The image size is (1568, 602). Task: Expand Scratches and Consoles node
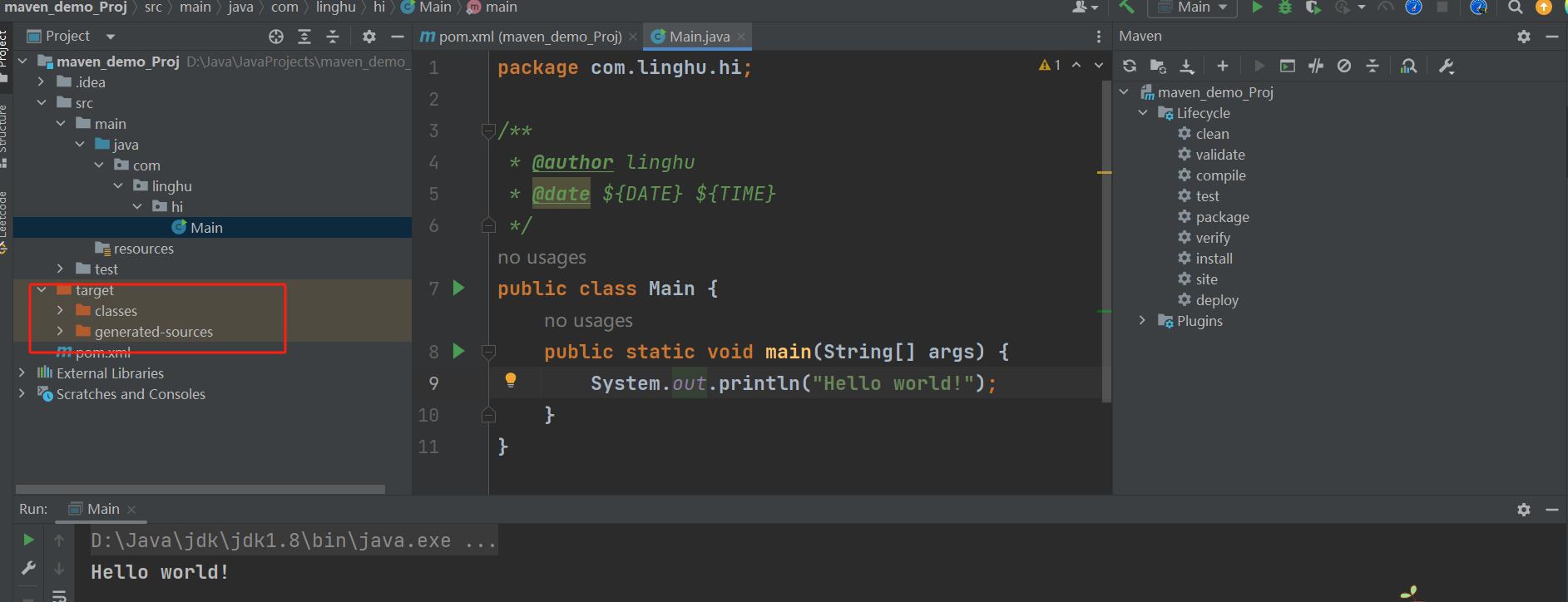(22, 394)
